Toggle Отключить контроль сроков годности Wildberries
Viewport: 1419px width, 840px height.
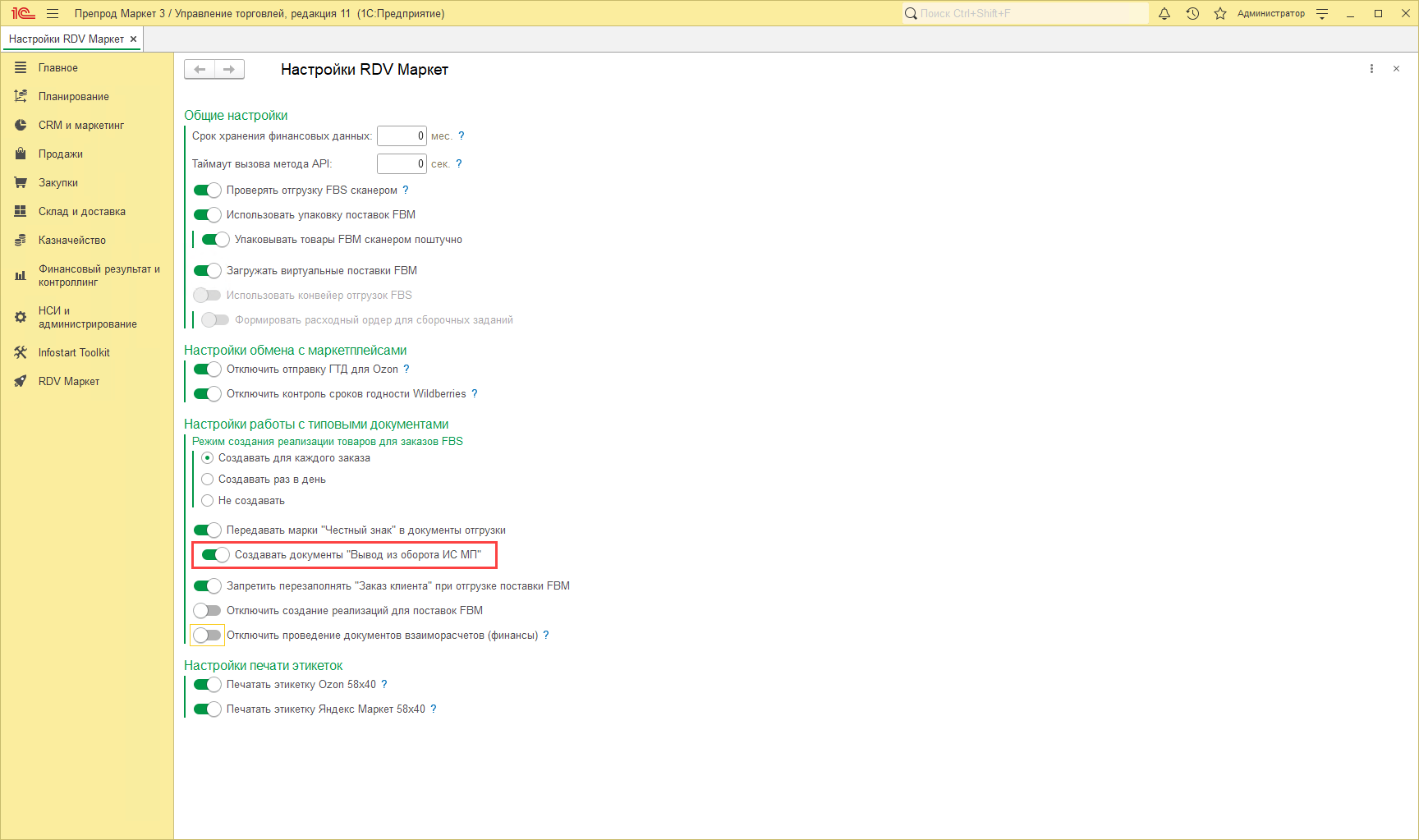point(207,393)
